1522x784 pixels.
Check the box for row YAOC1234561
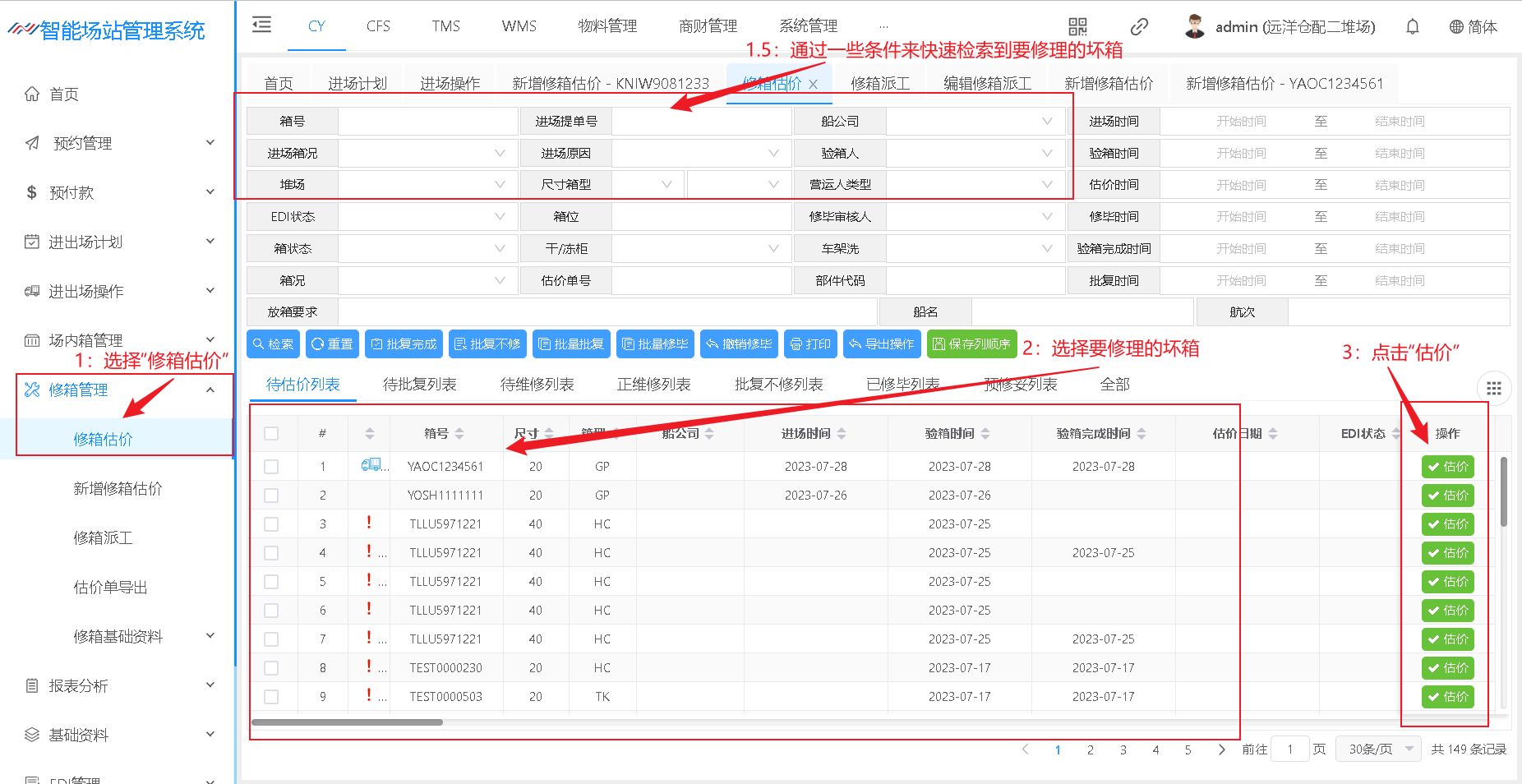pos(271,467)
